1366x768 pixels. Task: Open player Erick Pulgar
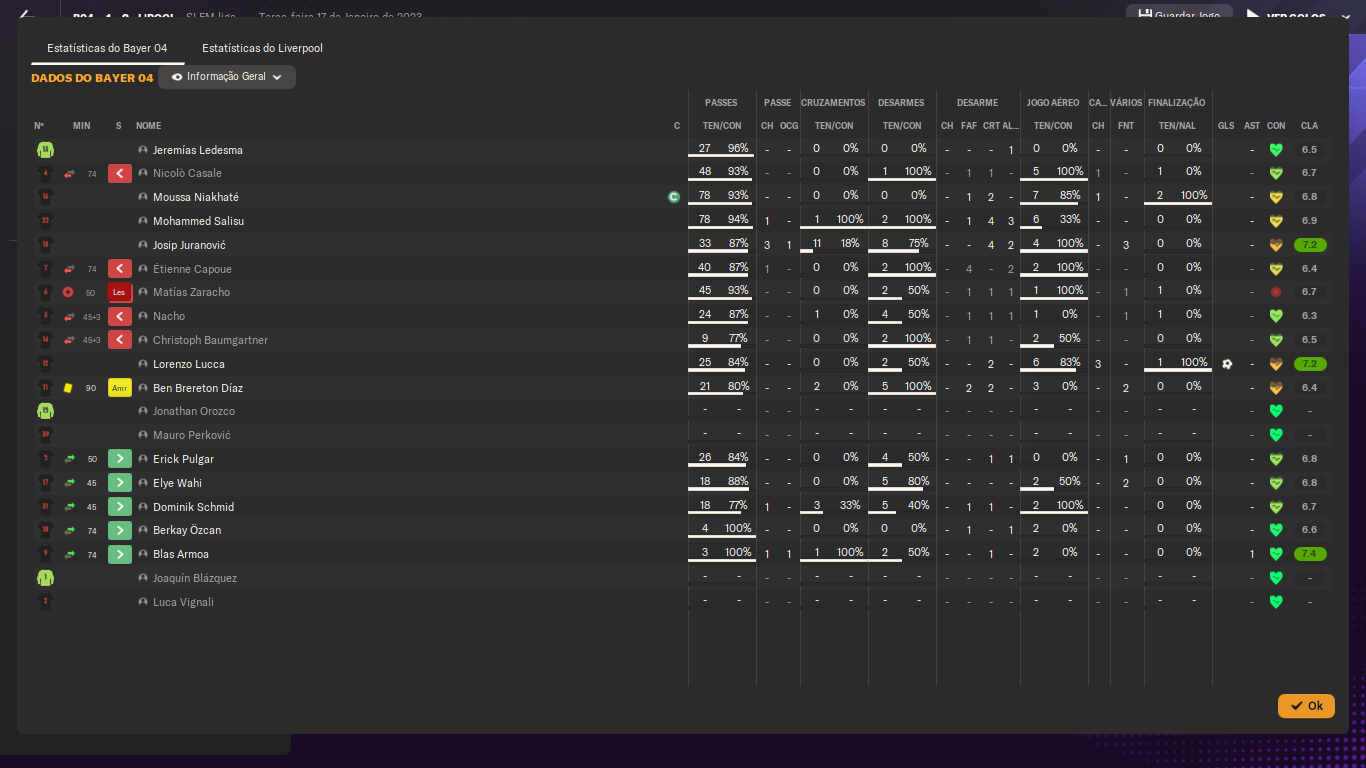pyautogui.click(x=183, y=459)
